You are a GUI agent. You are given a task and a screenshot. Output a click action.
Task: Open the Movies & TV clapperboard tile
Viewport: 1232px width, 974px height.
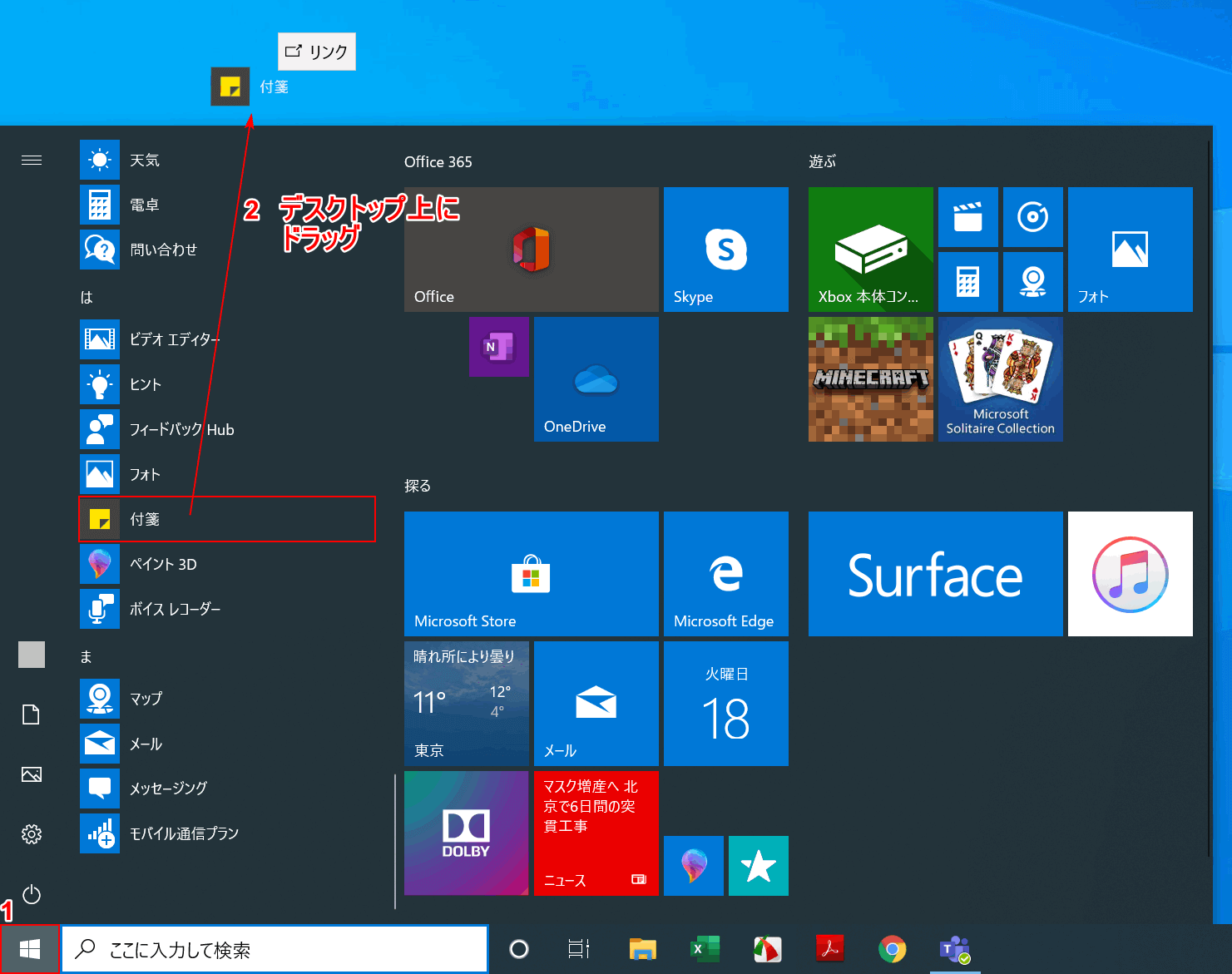tap(968, 217)
